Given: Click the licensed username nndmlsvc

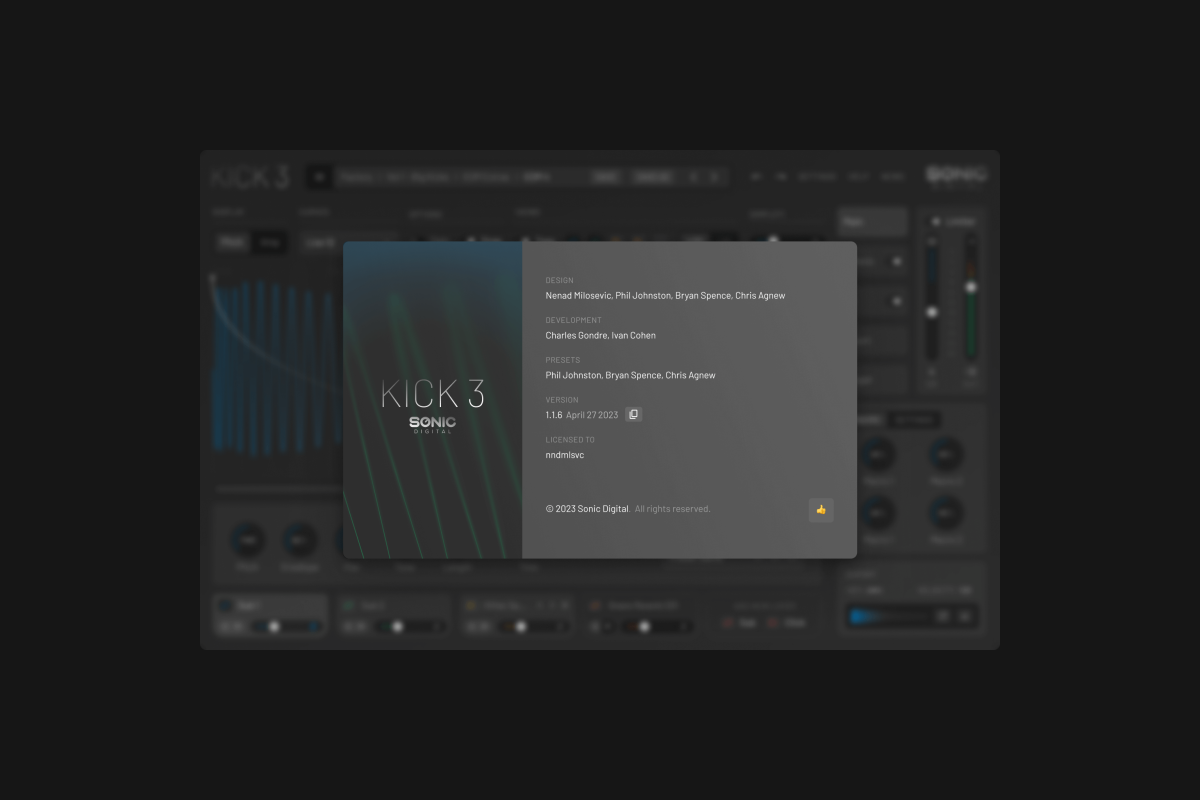Looking at the screenshot, I should coord(564,455).
